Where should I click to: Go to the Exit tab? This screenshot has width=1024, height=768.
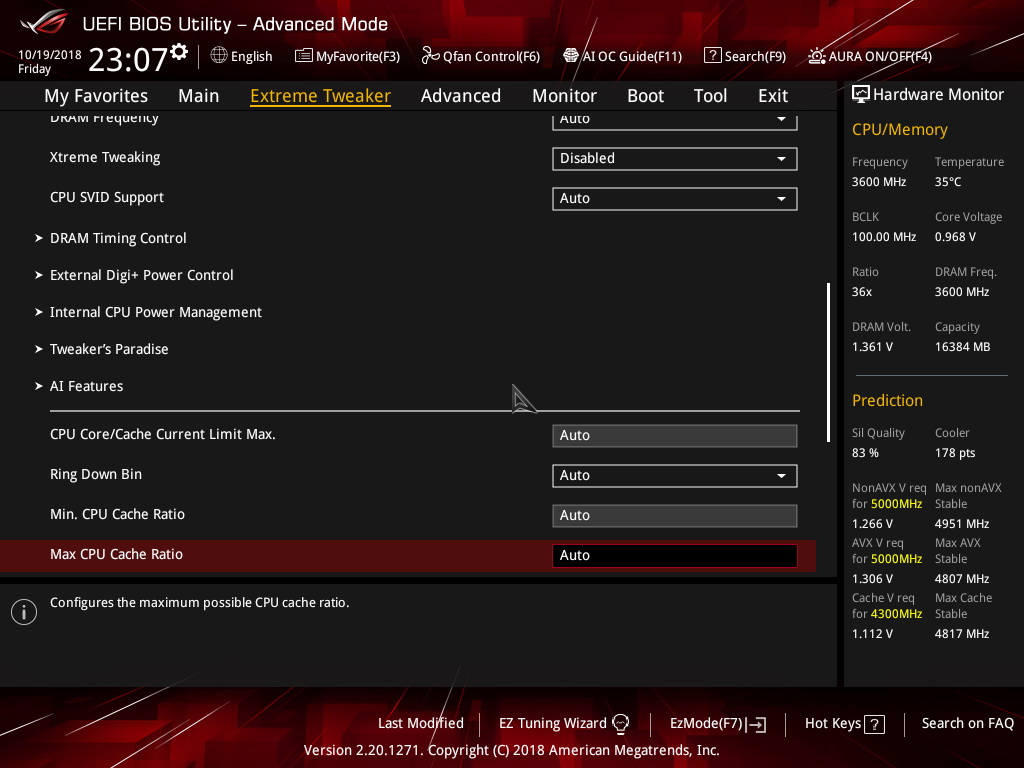[773, 96]
